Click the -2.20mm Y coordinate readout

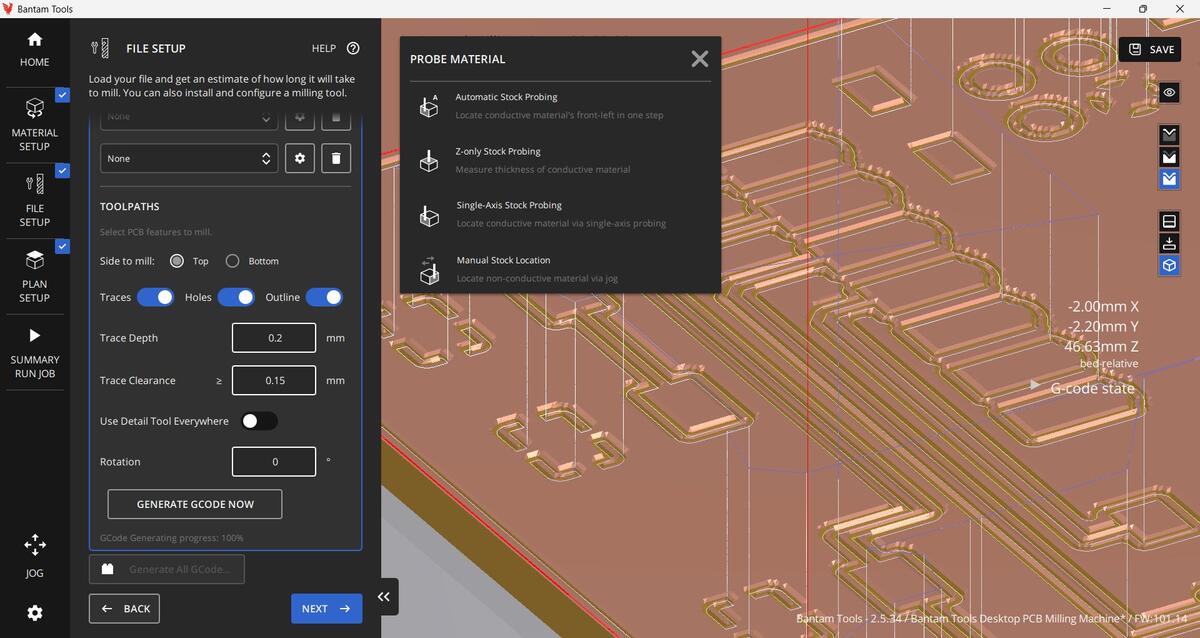point(1103,327)
